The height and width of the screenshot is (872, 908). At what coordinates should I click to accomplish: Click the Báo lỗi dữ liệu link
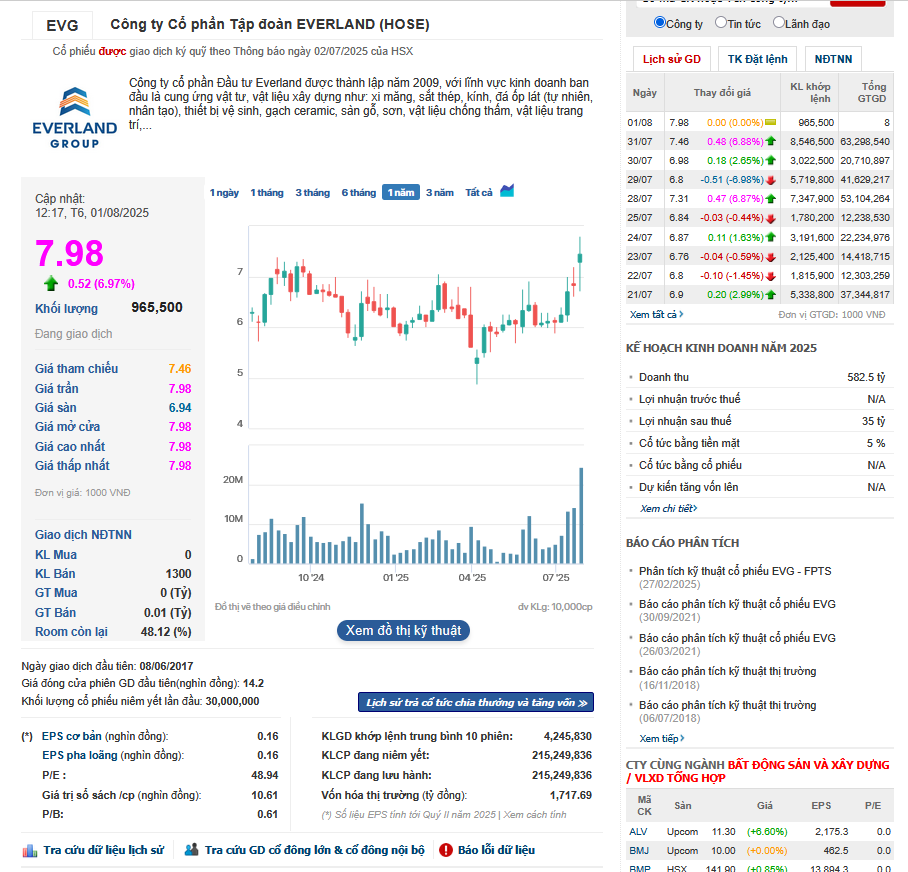(496, 850)
